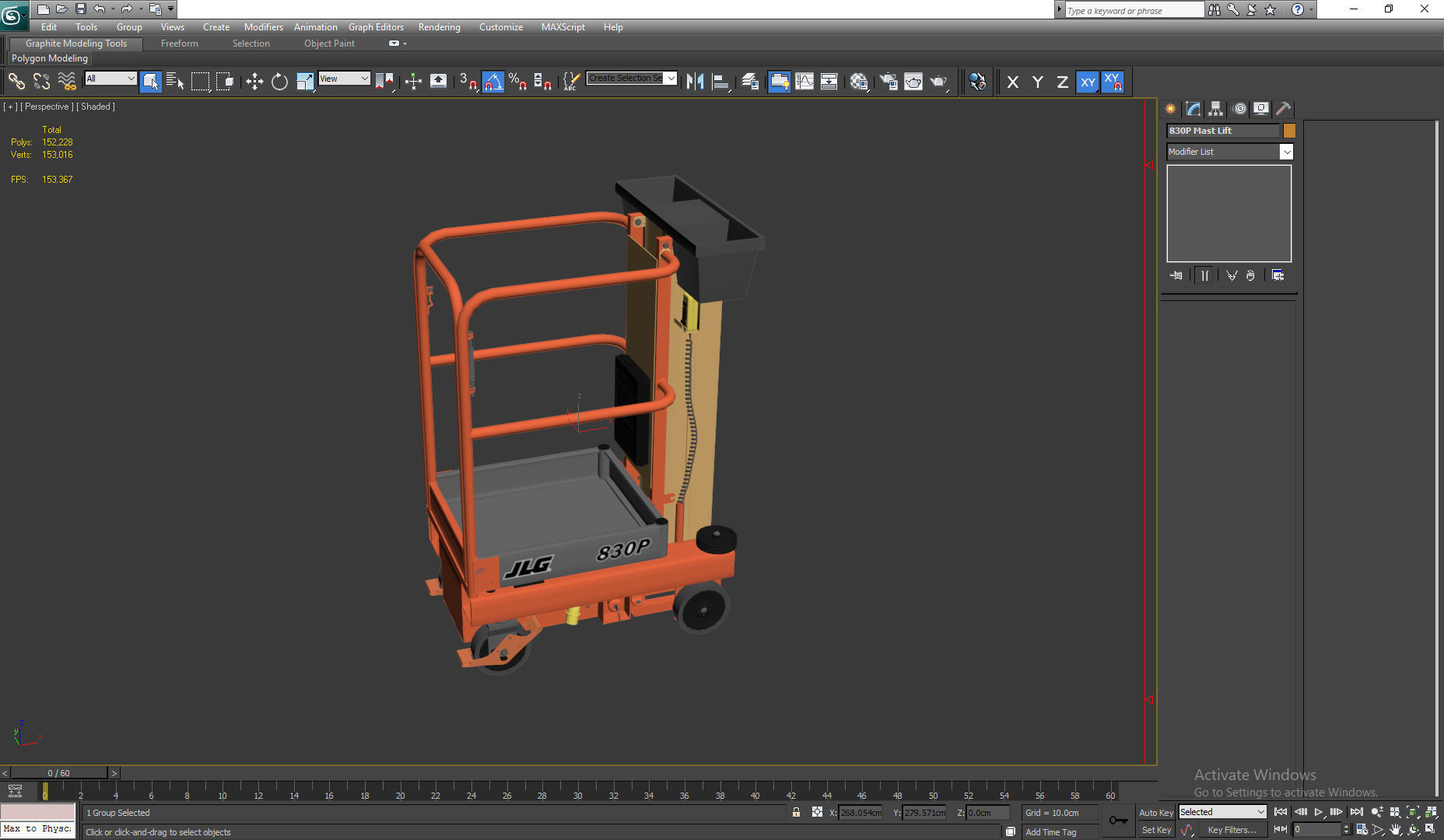Viewport: 1444px width, 840px height.
Task: Click the Play Animation button
Action: (x=1318, y=812)
